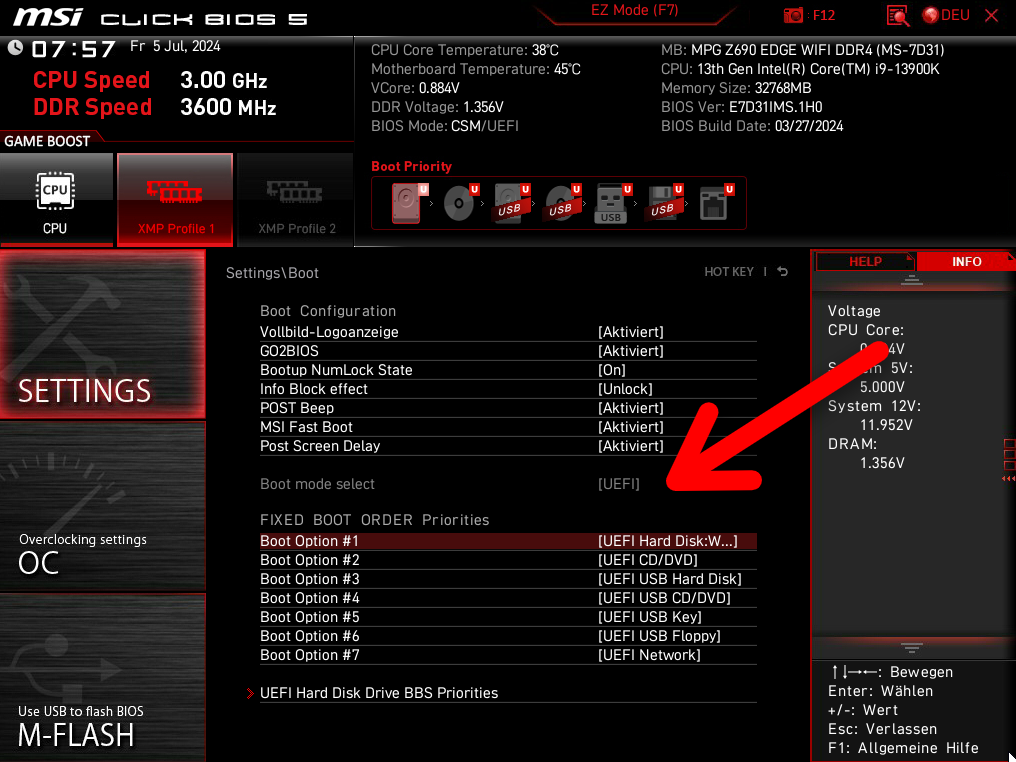Click the Settings\Boot breadcrumb path

(272, 273)
